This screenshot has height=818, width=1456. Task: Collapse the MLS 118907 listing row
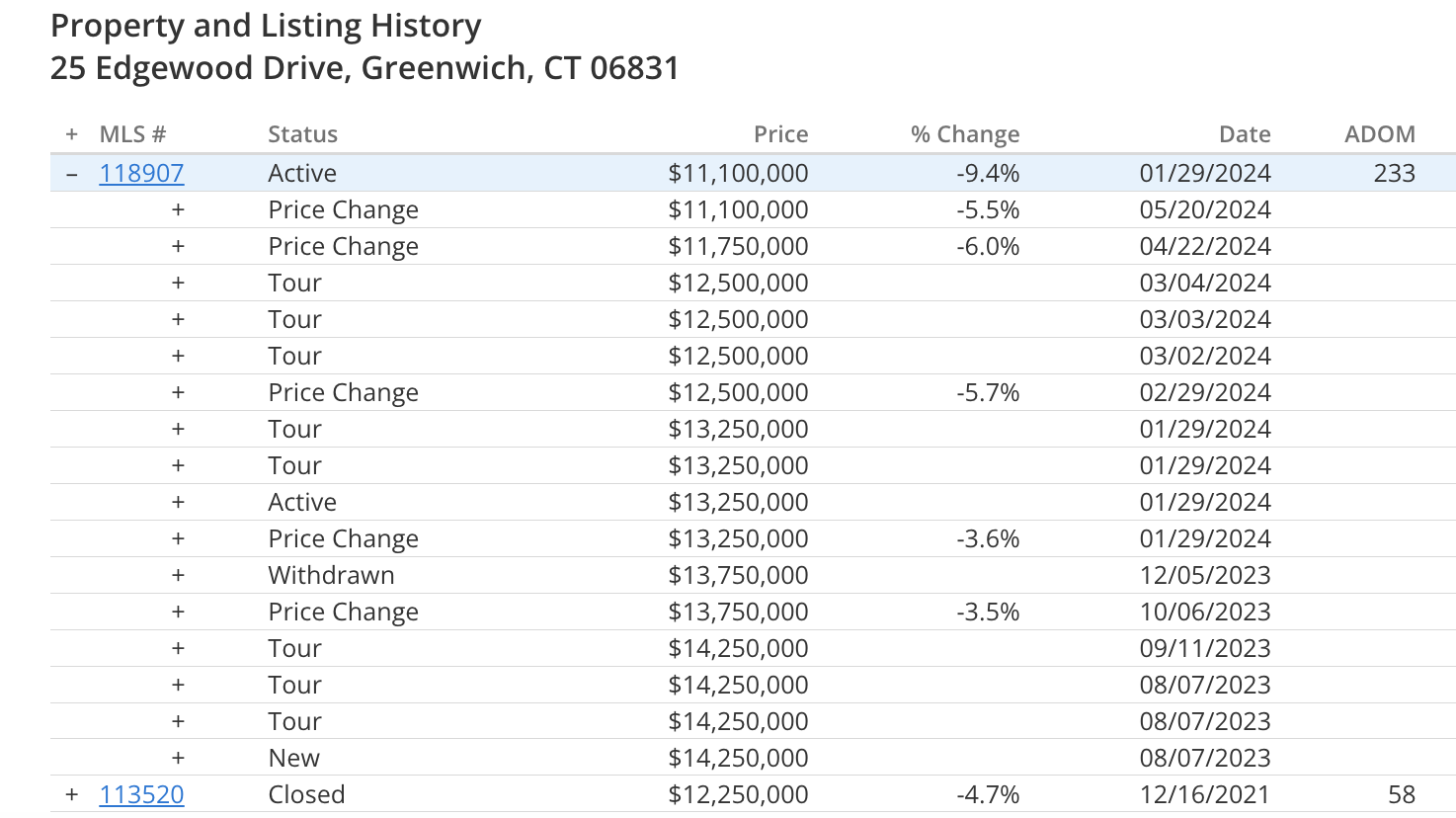point(72,174)
